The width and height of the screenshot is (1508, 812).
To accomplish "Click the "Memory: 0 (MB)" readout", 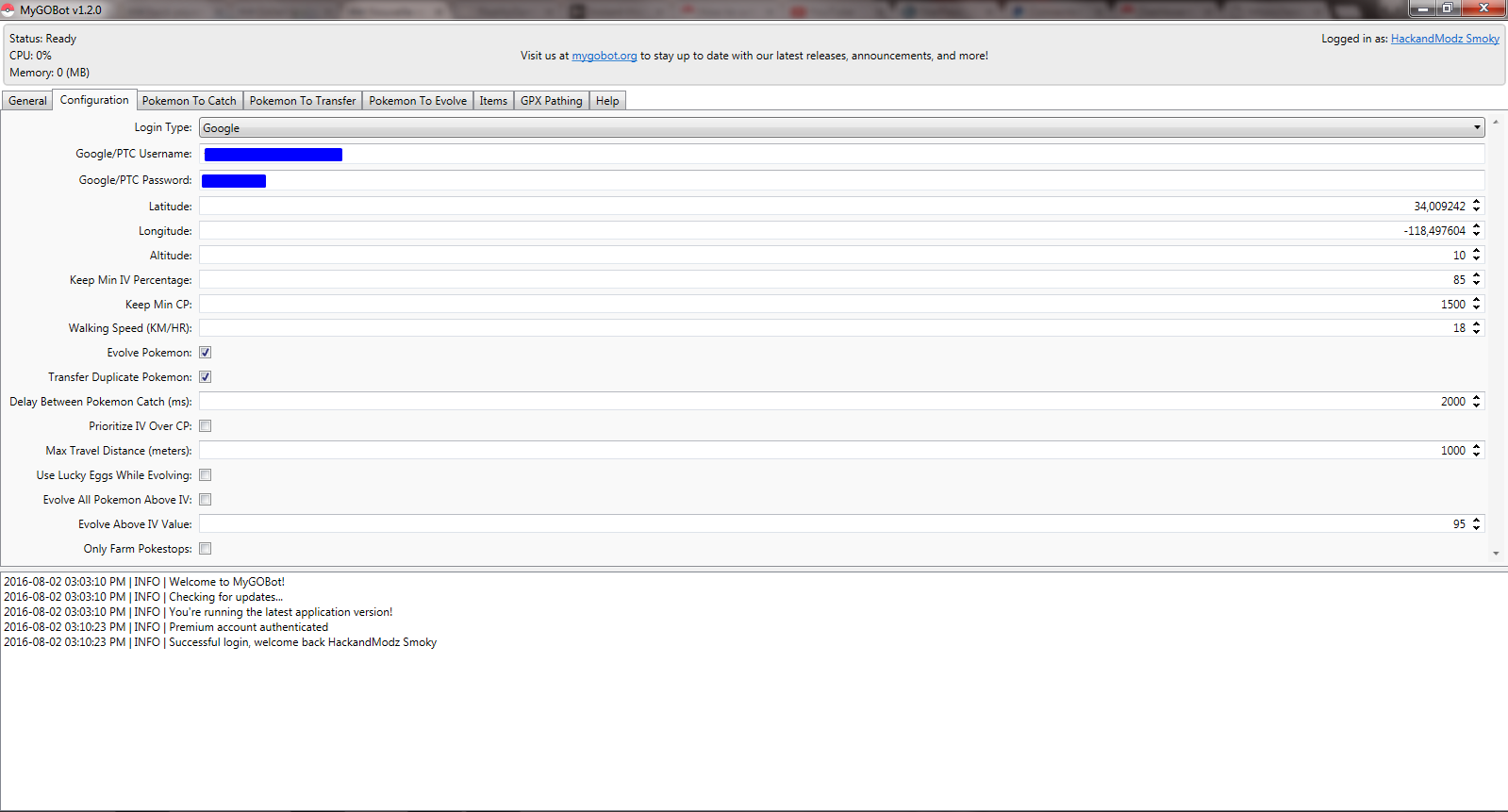I will [x=49, y=73].
